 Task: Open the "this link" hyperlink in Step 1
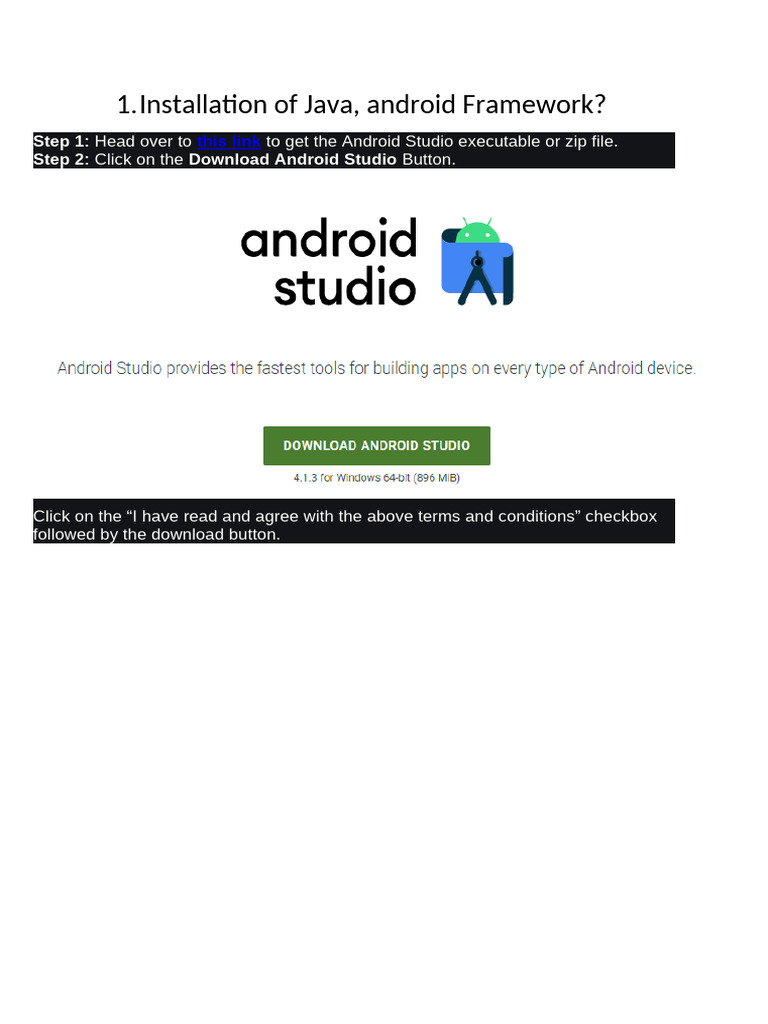tap(229, 142)
